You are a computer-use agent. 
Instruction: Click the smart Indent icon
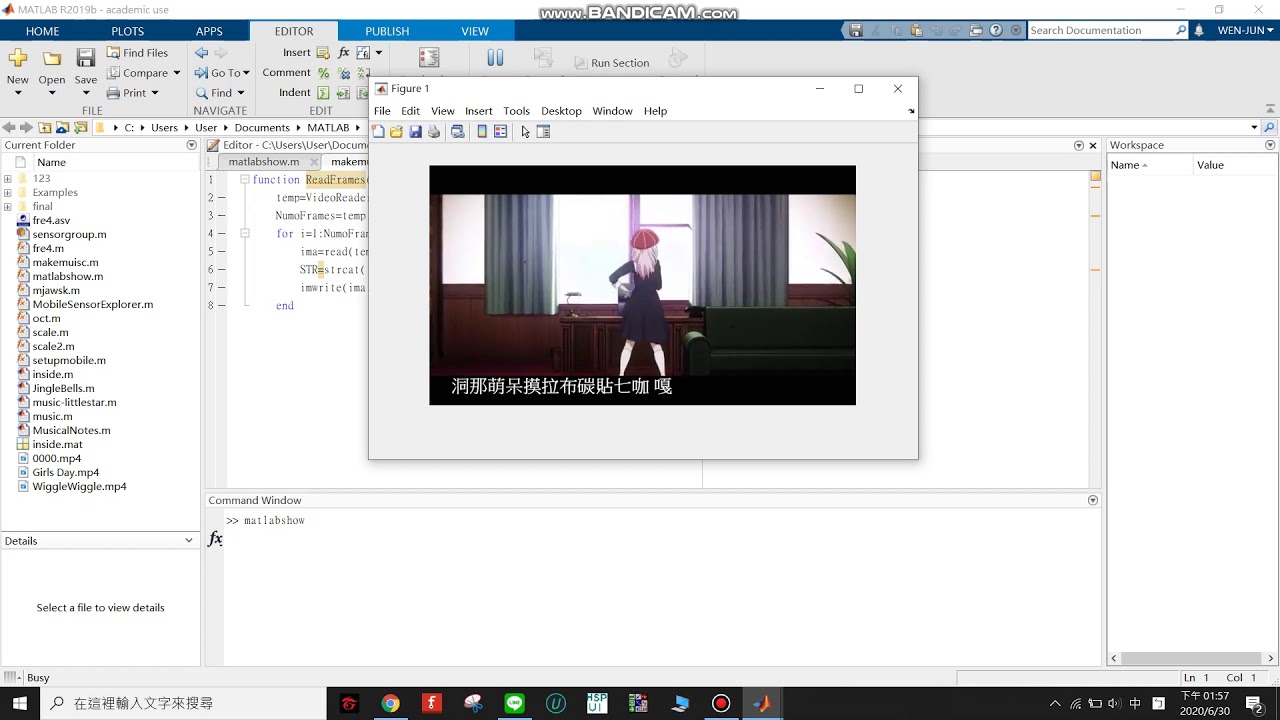[x=323, y=93]
